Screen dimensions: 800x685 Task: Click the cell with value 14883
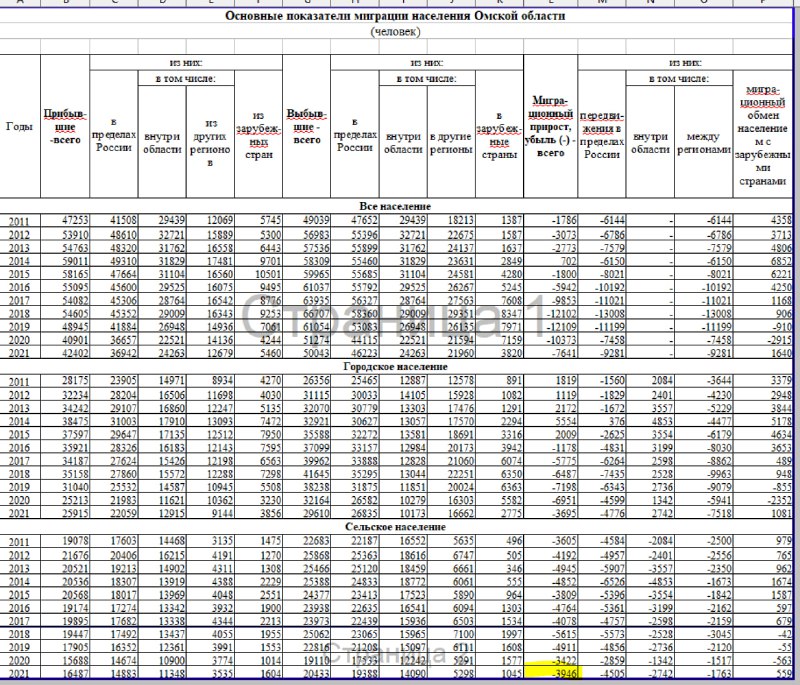point(113,673)
